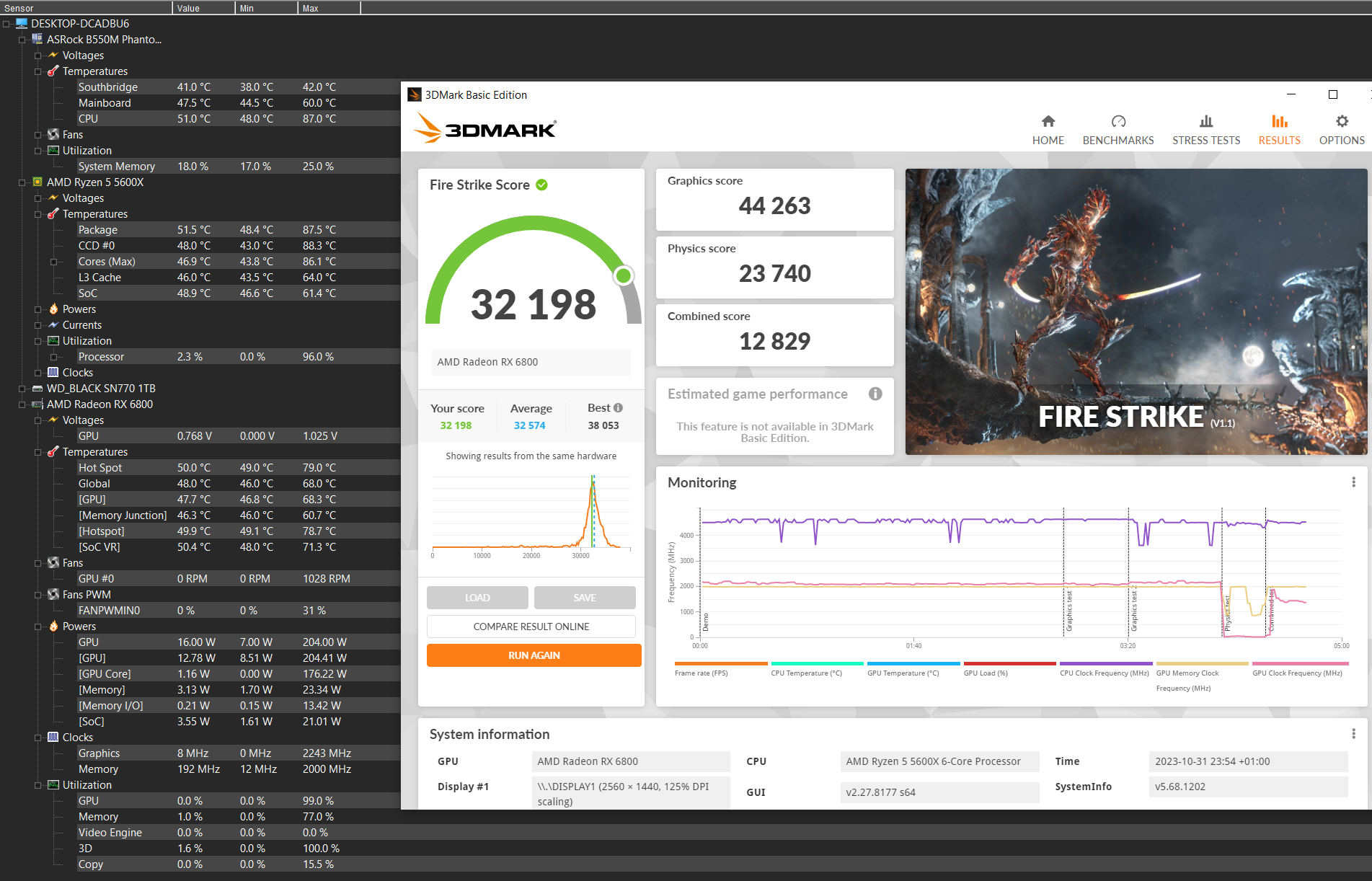Click the LOAD button
The height and width of the screenshot is (881, 1372).
point(477,598)
